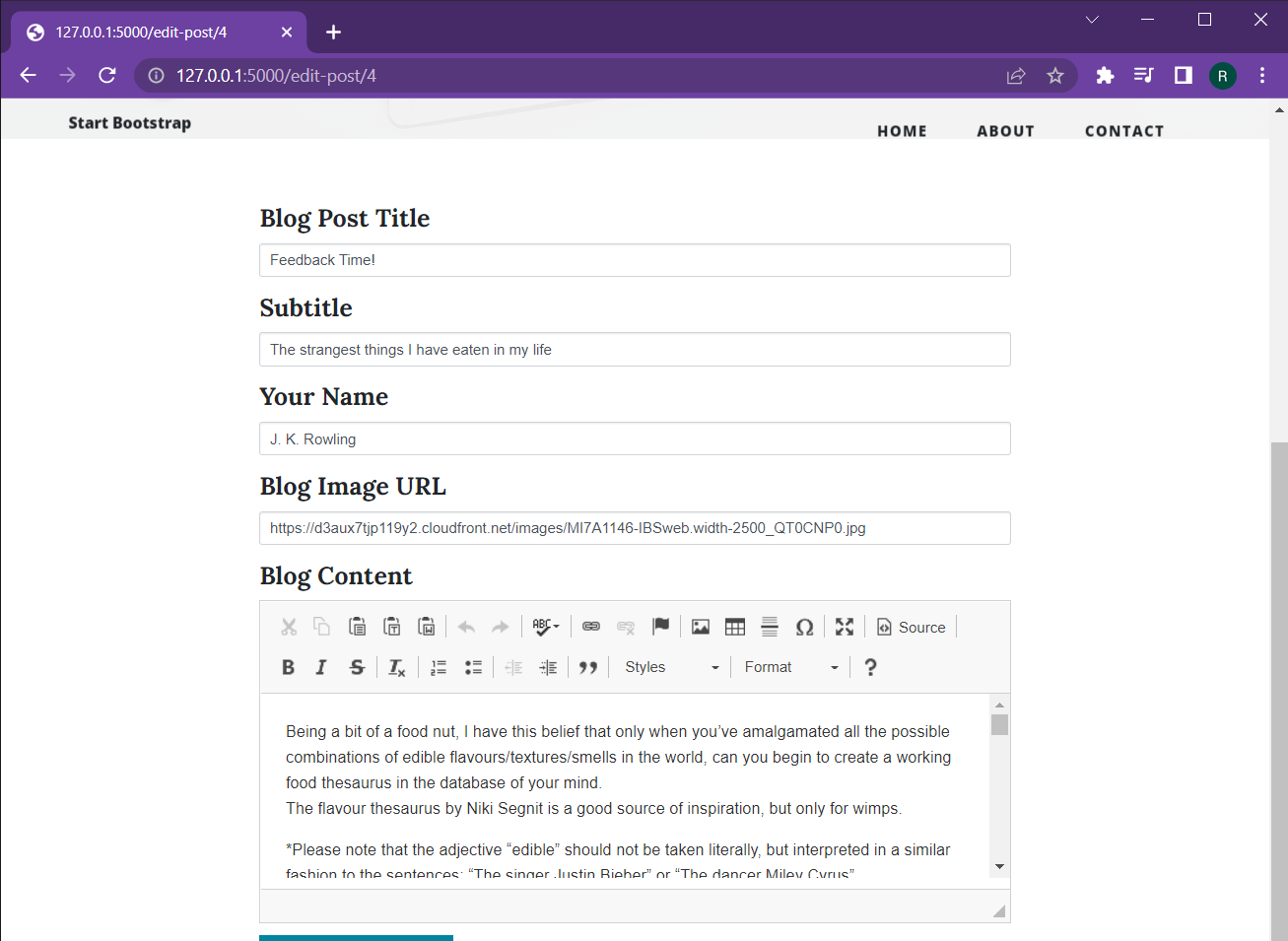Open spell check ABC dropdown
Image resolution: width=1288 pixels, height=941 pixels.
coord(545,627)
